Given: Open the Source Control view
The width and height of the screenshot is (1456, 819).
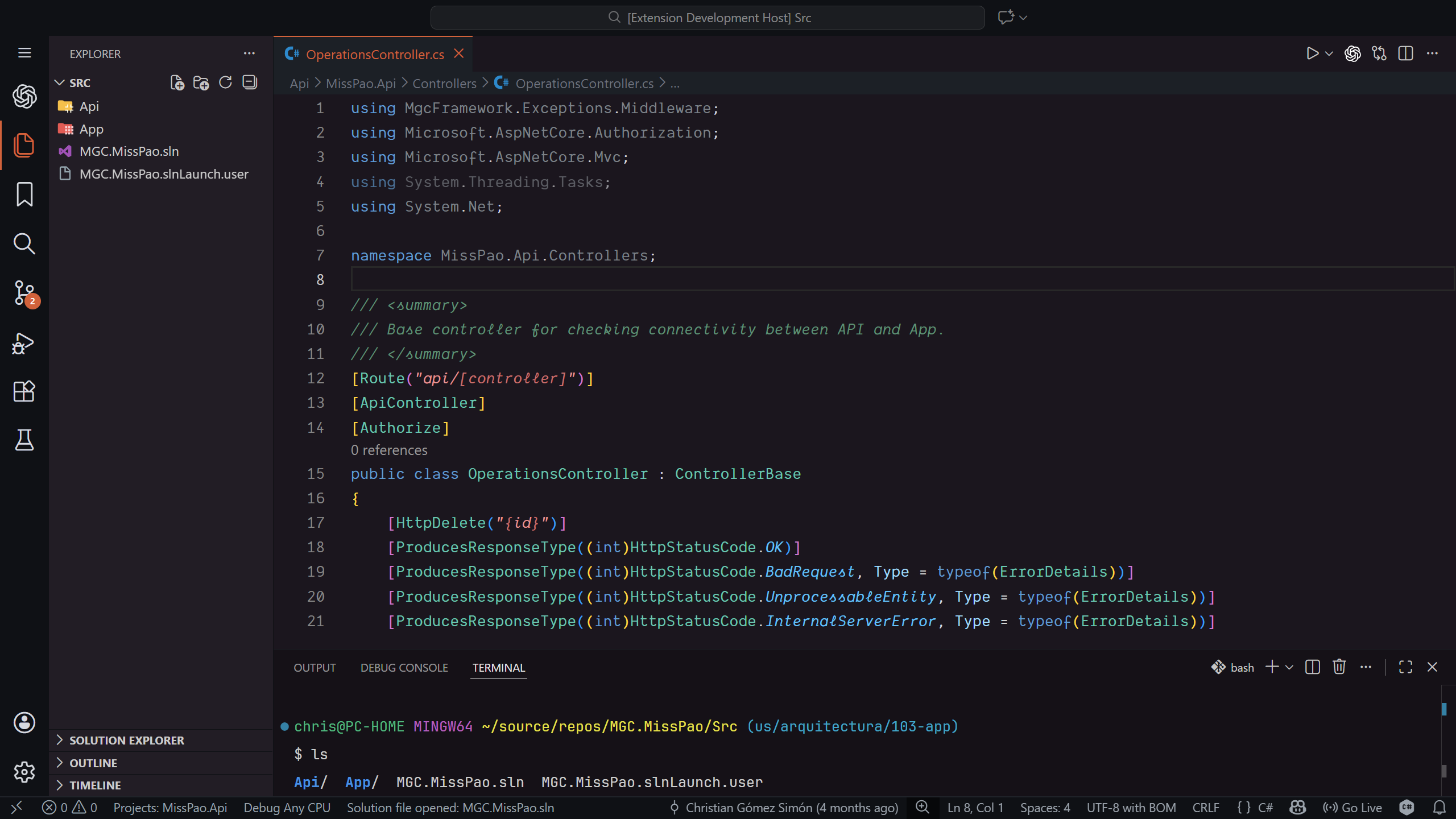Looking at the screenshot, I should [24, 293].
